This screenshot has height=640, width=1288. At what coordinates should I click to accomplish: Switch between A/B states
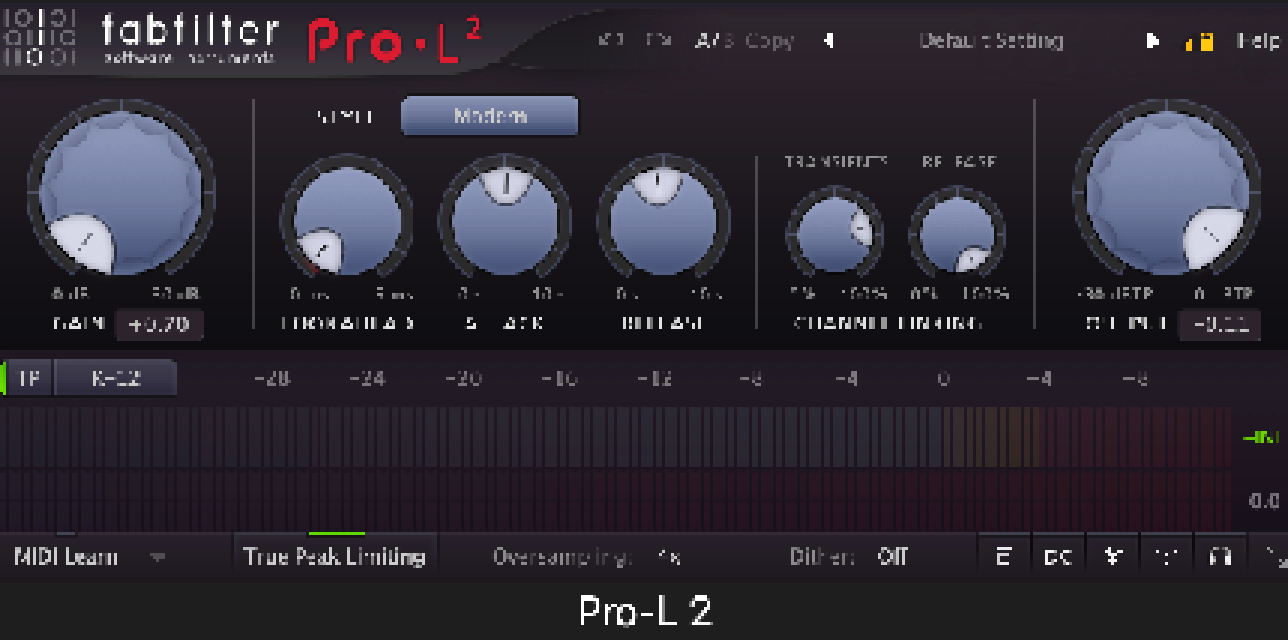coord(713,41)
